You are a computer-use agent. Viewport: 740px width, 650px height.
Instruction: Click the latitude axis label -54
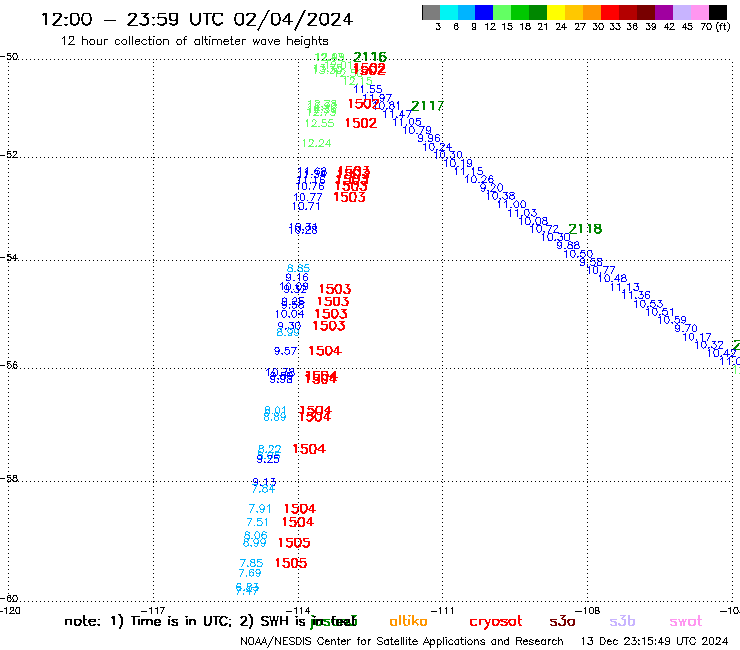point(9,258)
